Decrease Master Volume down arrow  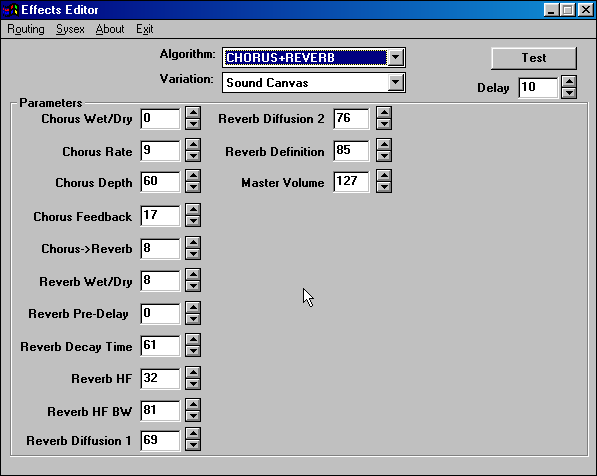(x=384, y=187)
